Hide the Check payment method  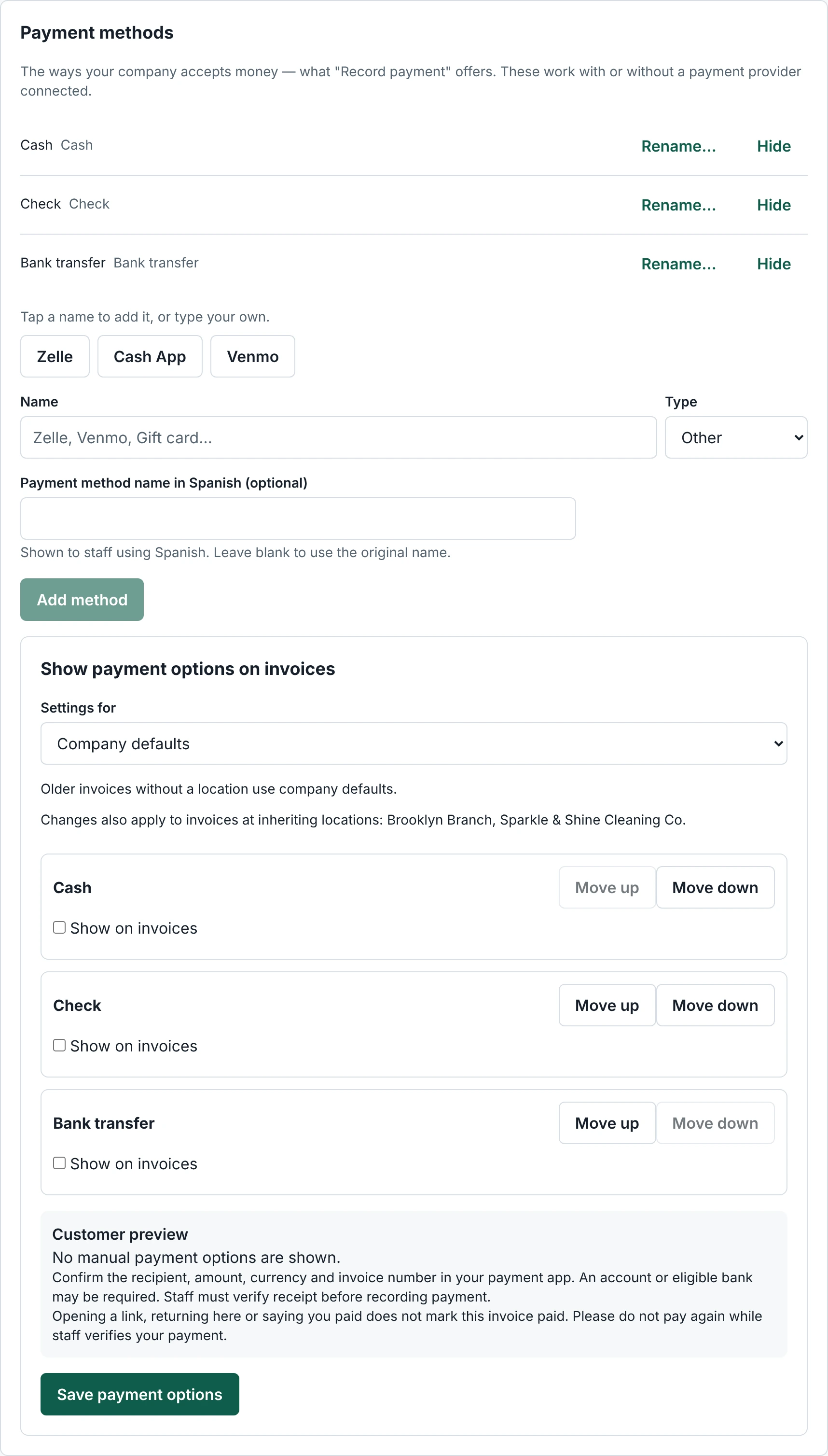coord(773,205)
